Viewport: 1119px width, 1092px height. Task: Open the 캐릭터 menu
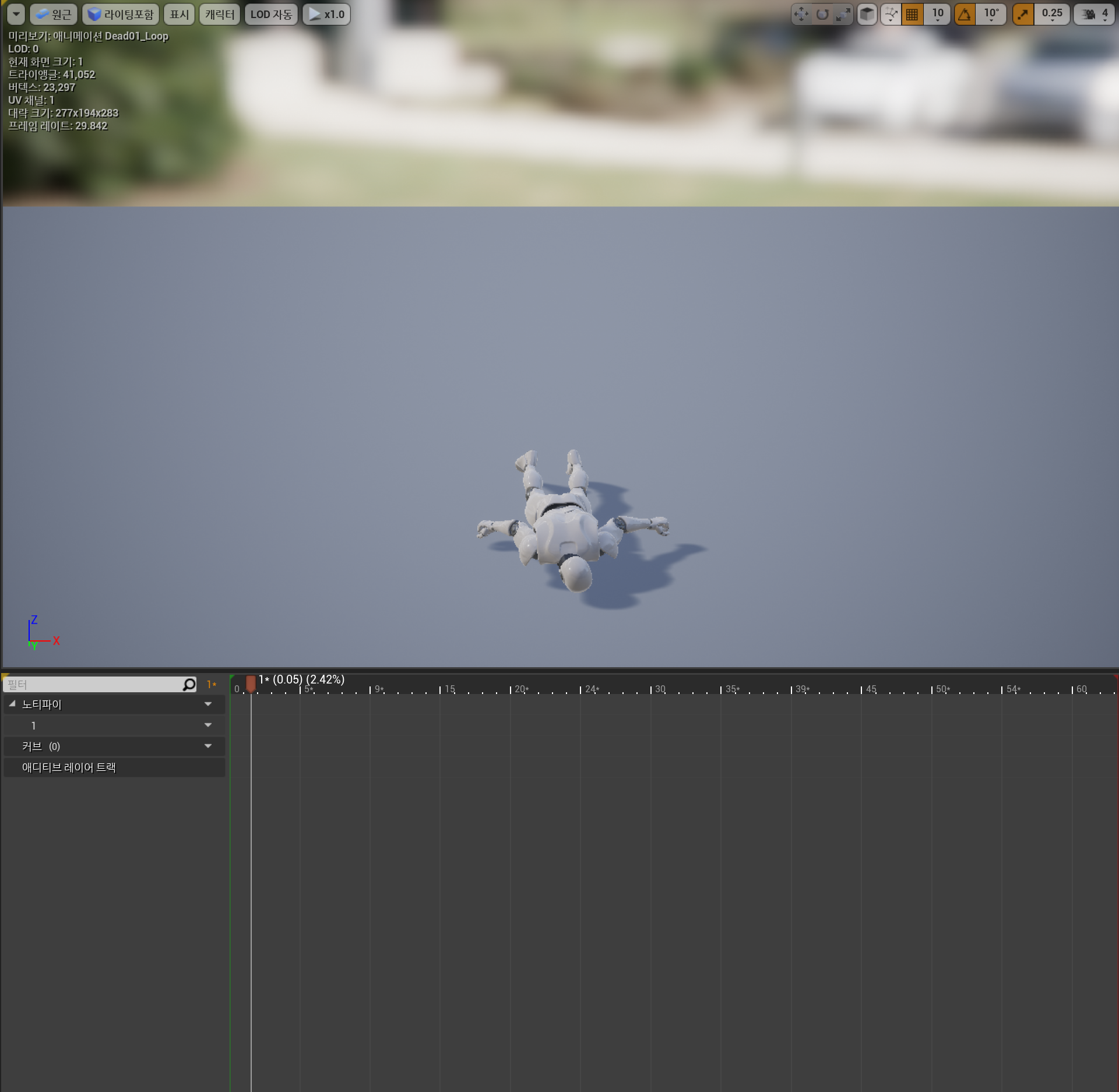219,14
